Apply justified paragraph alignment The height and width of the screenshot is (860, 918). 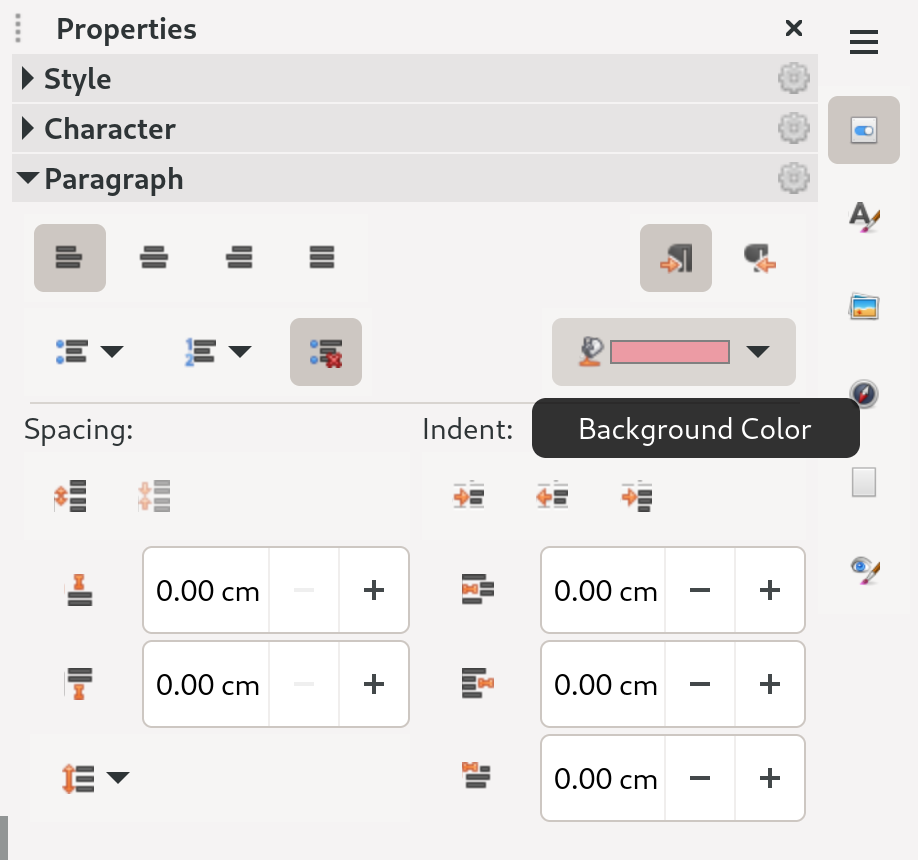(321, 258)
